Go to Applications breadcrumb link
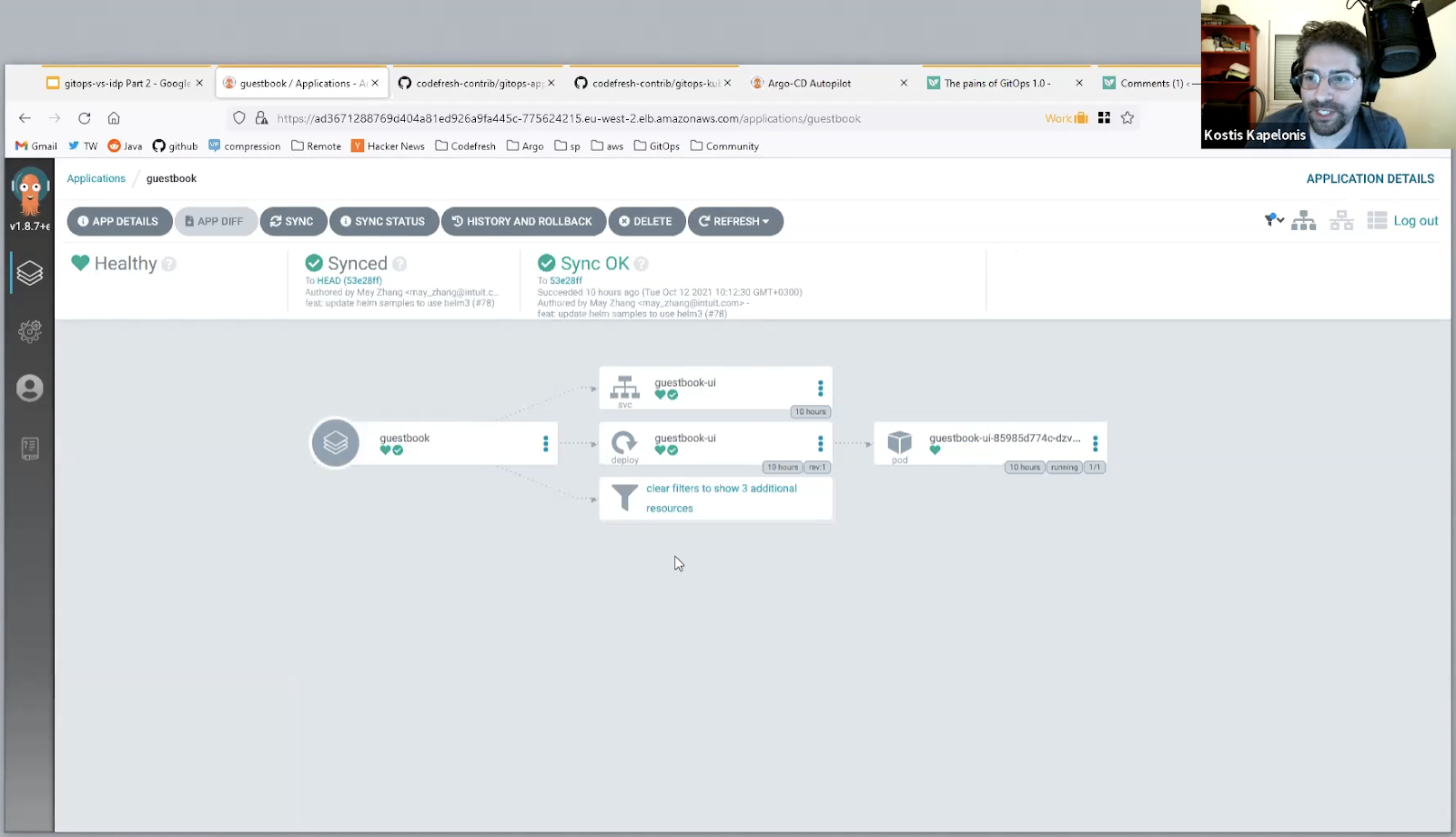The image size is (1456, 837). coord(96,178)
